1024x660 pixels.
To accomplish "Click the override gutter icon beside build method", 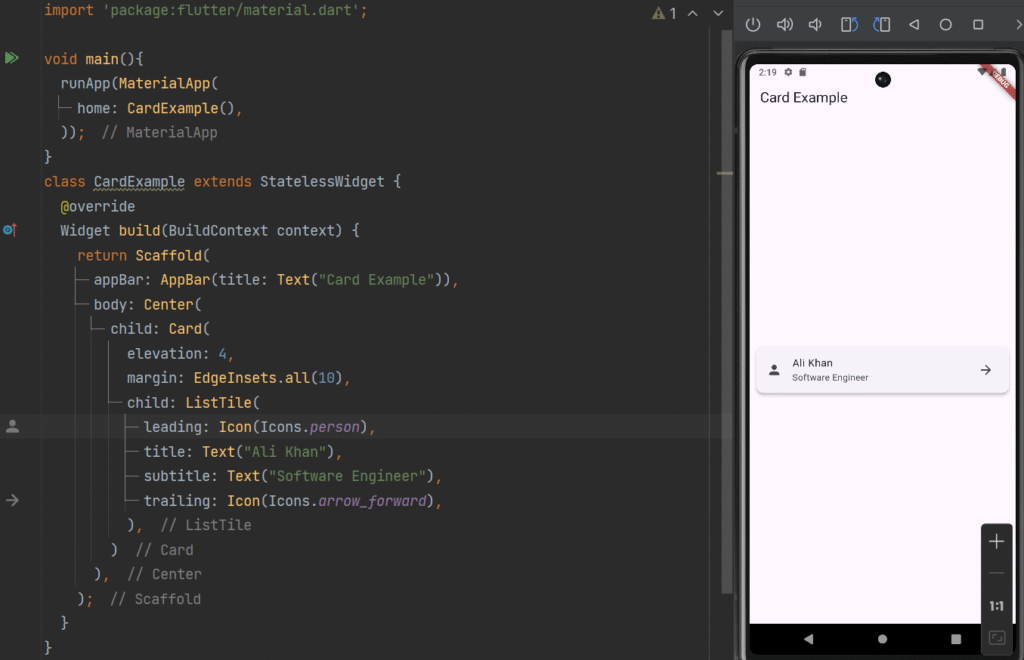I will click(10, 230).
